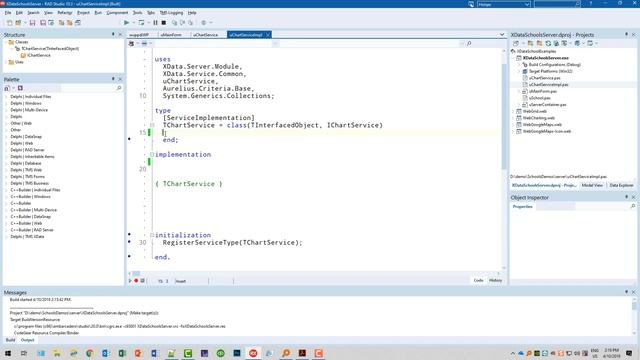Pause the running program in the toolbar
Screen dimensions: 640x360
click(x=156, y=23)
